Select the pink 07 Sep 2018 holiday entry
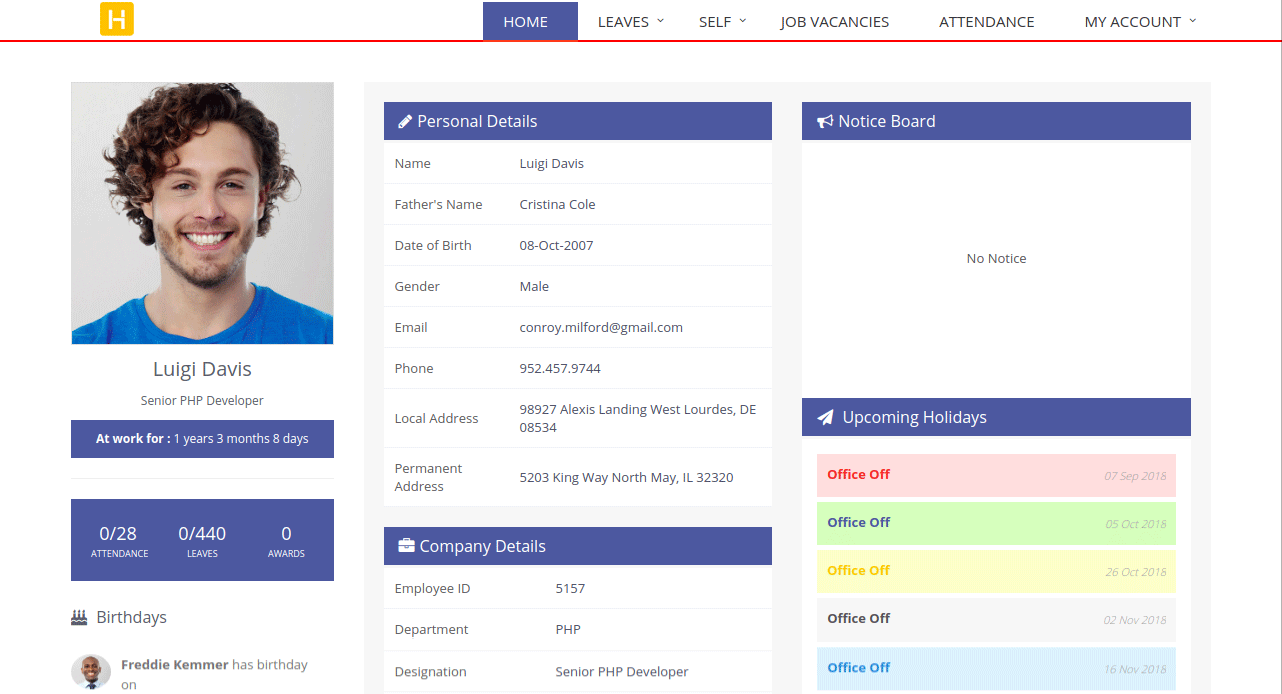 coord(996,474)
